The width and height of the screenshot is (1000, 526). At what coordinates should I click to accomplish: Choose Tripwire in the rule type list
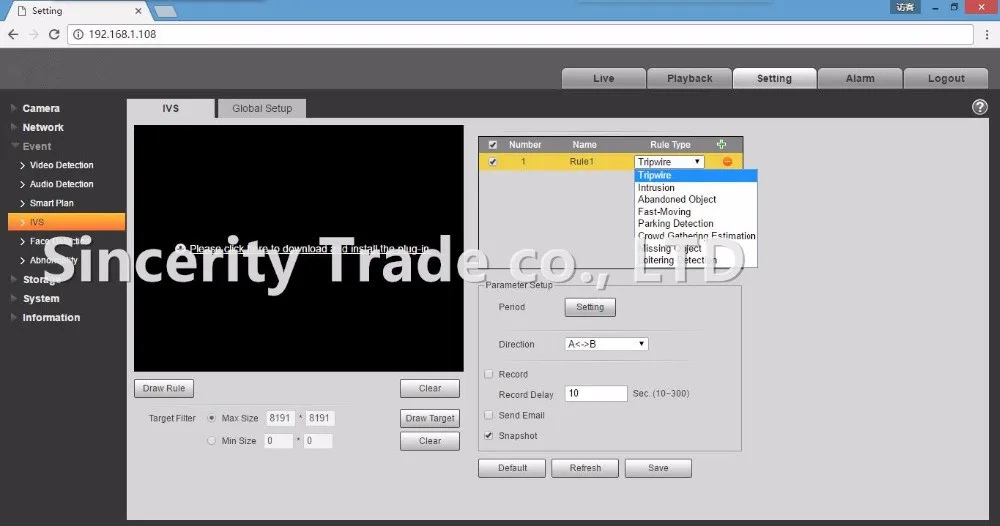[696, 175]
